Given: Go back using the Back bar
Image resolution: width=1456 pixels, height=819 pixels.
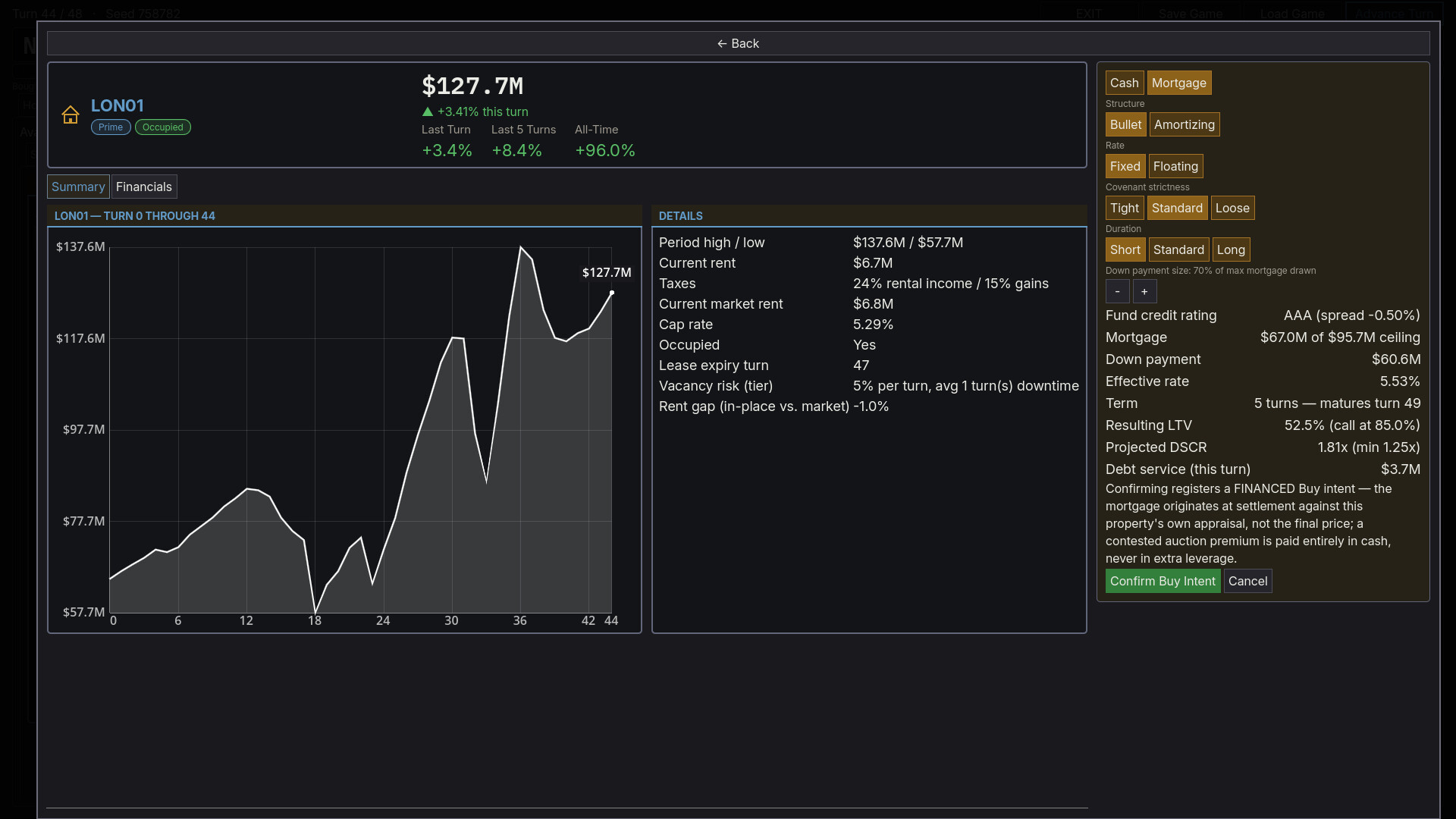Looking at the screenshot, I should [x=738, y=43].
